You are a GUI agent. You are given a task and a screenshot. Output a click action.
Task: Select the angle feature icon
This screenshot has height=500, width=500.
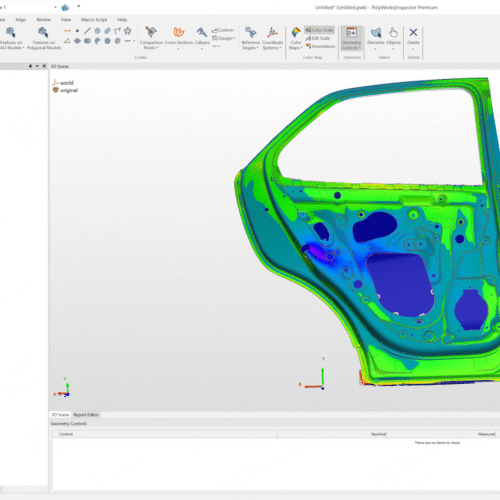click(67, 41)
